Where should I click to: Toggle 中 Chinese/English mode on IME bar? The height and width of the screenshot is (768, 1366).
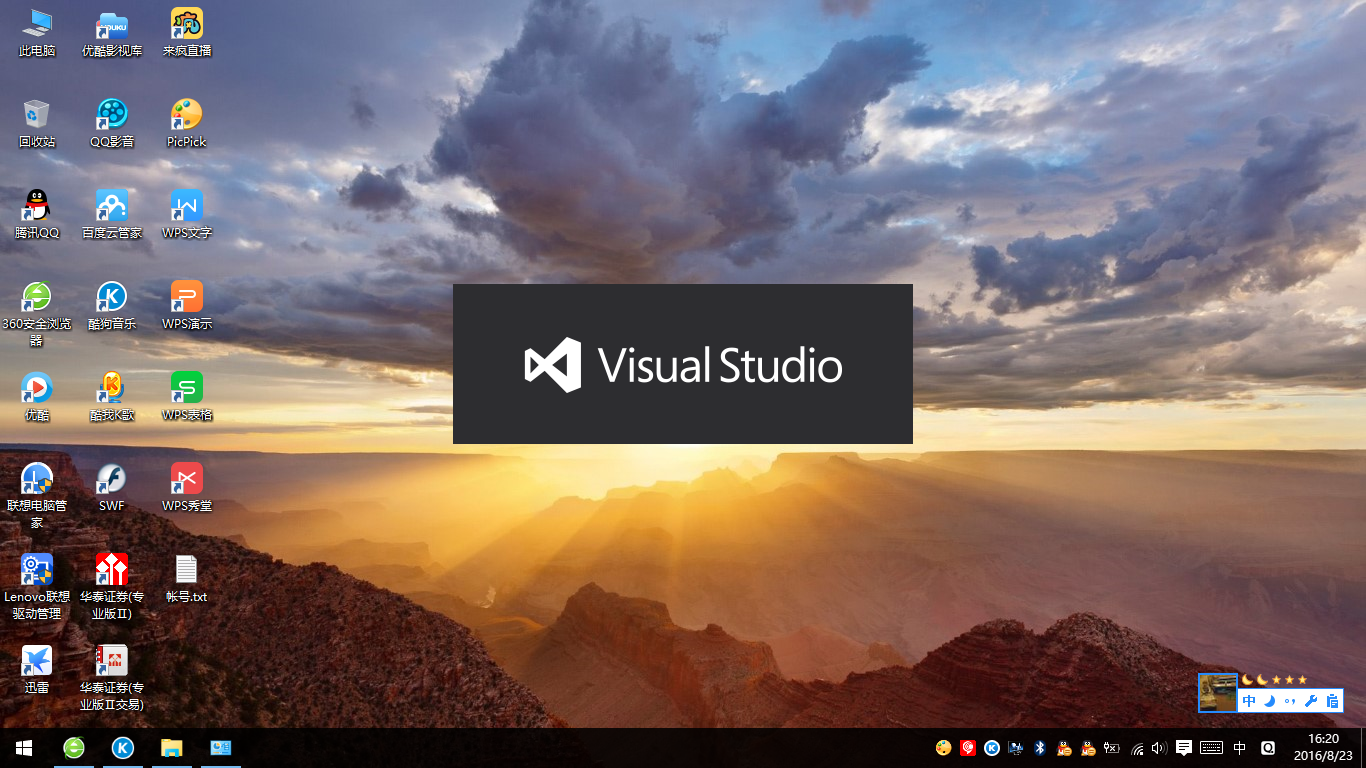coord(1249,701)
